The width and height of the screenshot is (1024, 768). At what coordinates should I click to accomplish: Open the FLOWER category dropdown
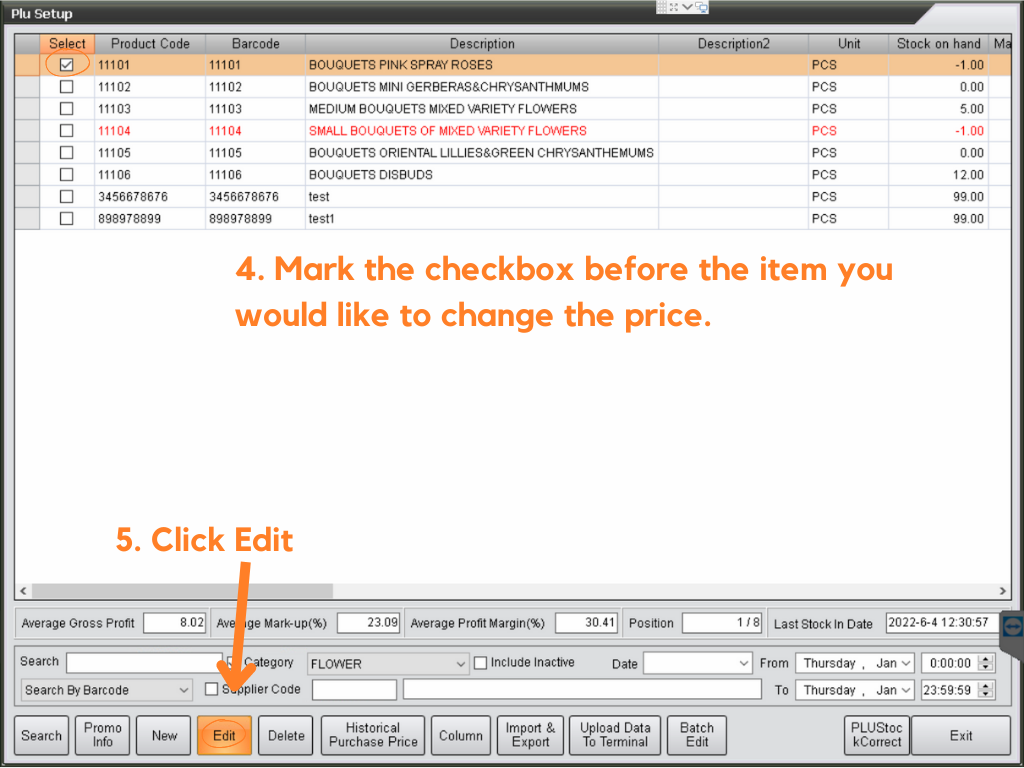click(460, 664)
